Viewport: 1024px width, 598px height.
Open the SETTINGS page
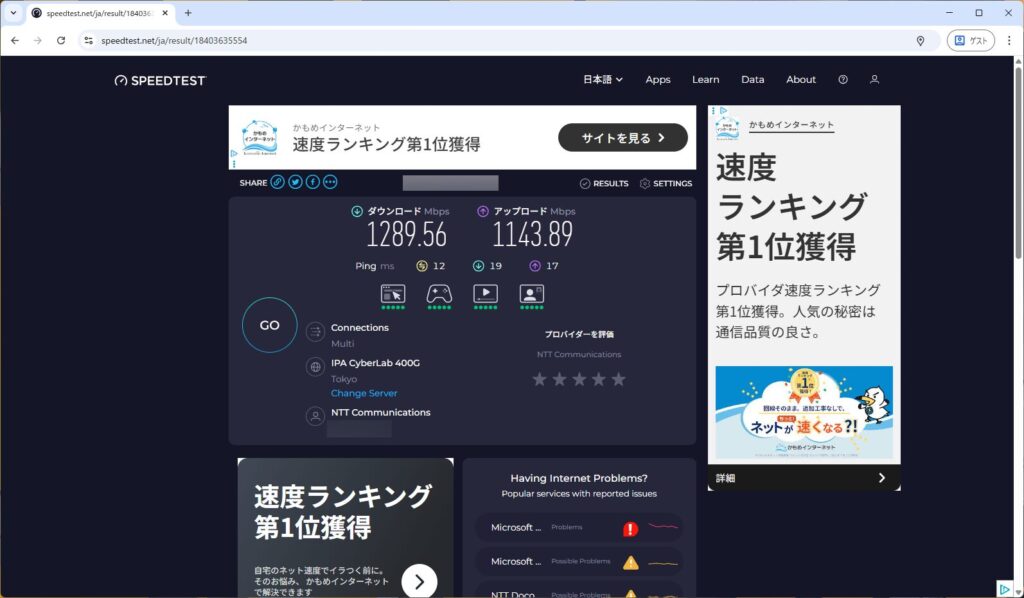(x=666, y=184)
